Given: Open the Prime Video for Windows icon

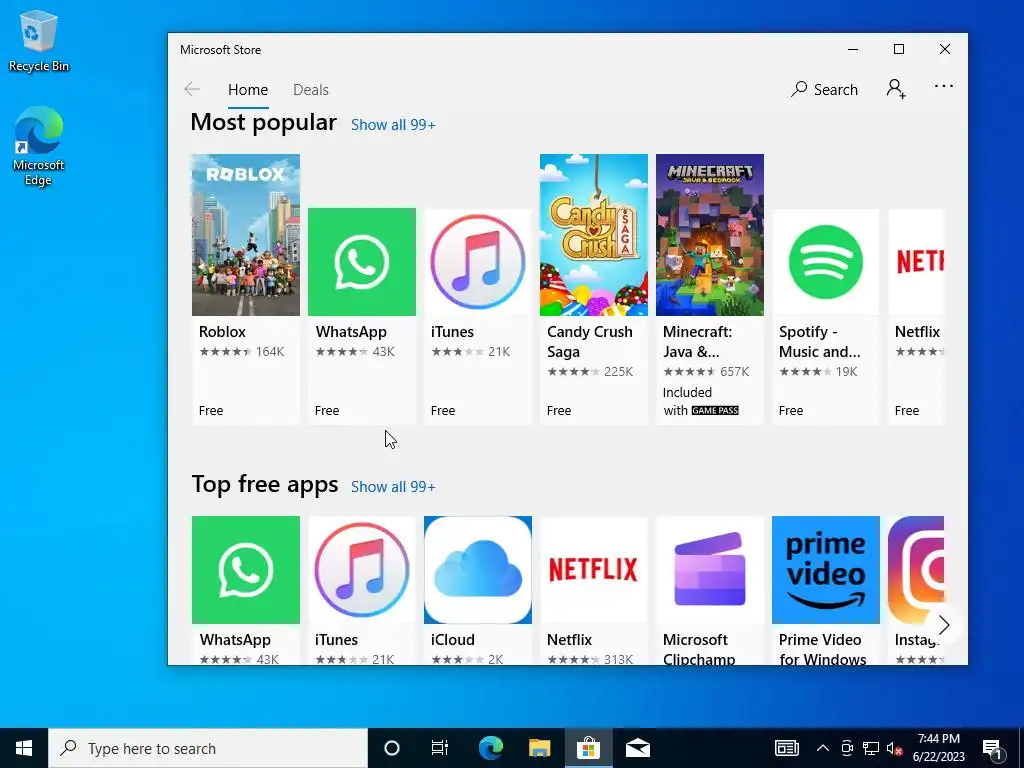Looking at the screenshot, I should [x=825, y=570].
